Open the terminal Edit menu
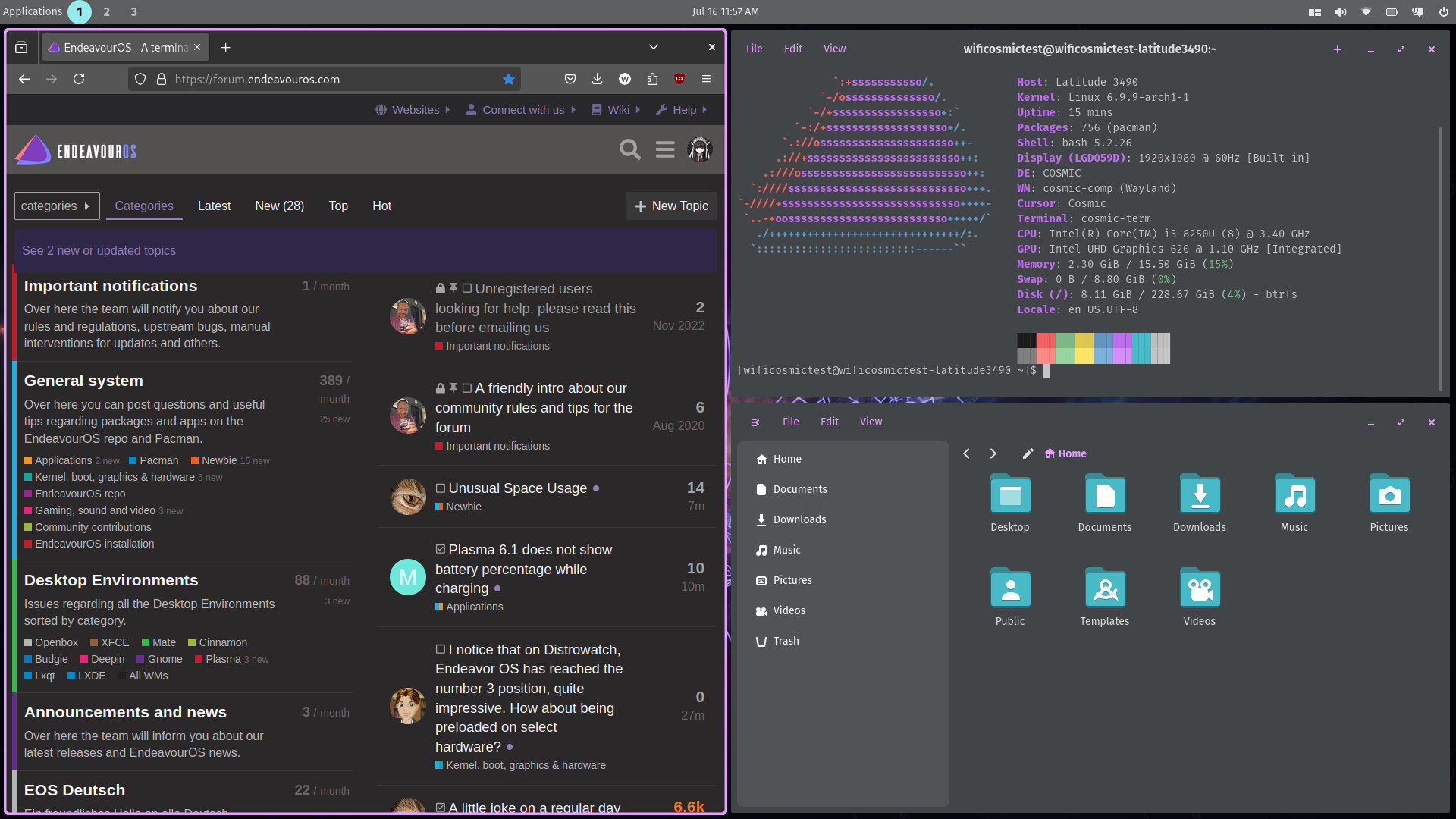Image resolution: width=1456 pixels, height=819 pixels. click(x=792, y=49)
